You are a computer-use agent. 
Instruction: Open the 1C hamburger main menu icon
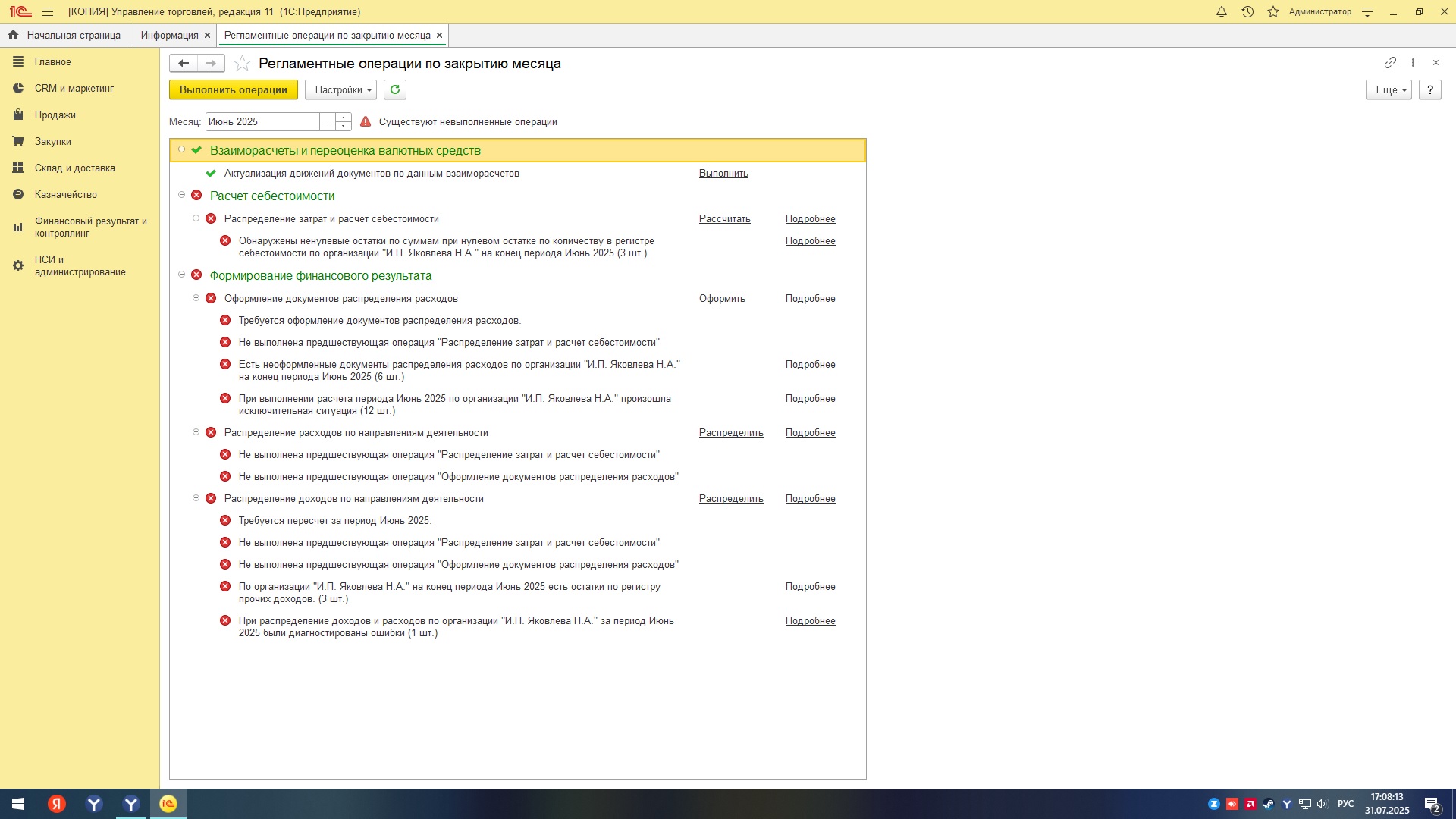point(48,12)
